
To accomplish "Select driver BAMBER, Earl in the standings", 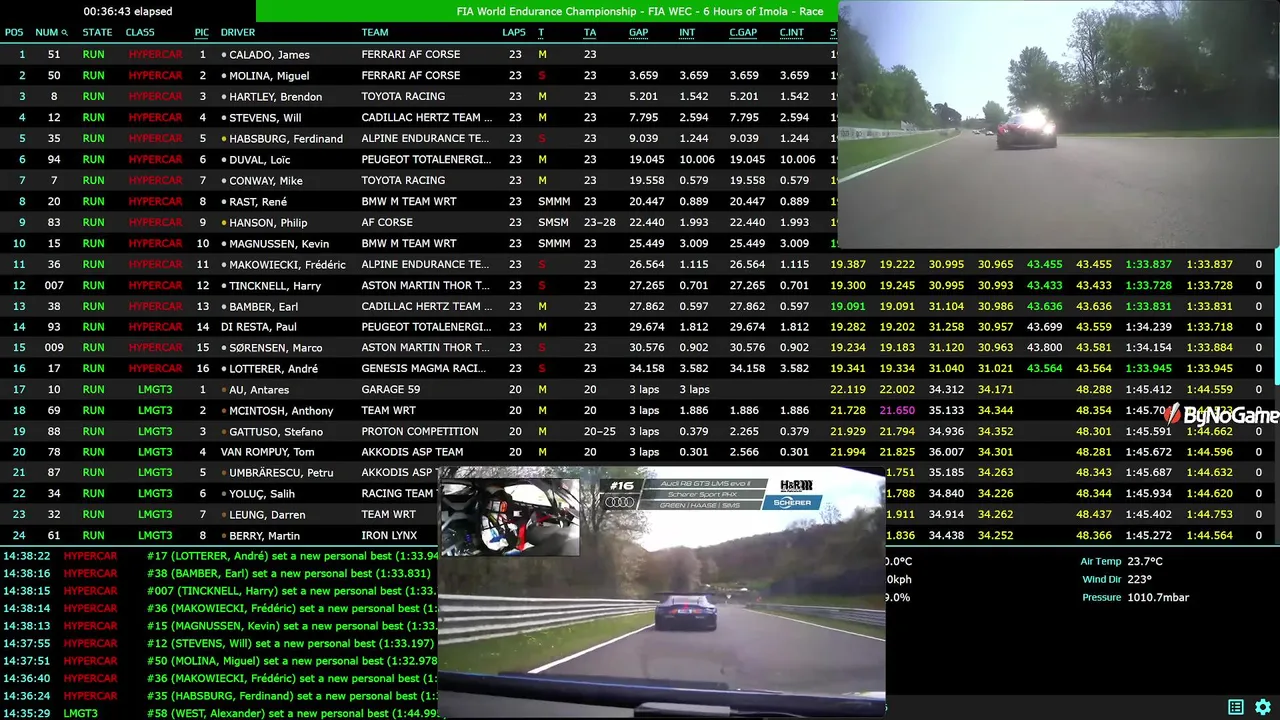I will [264, 307].
